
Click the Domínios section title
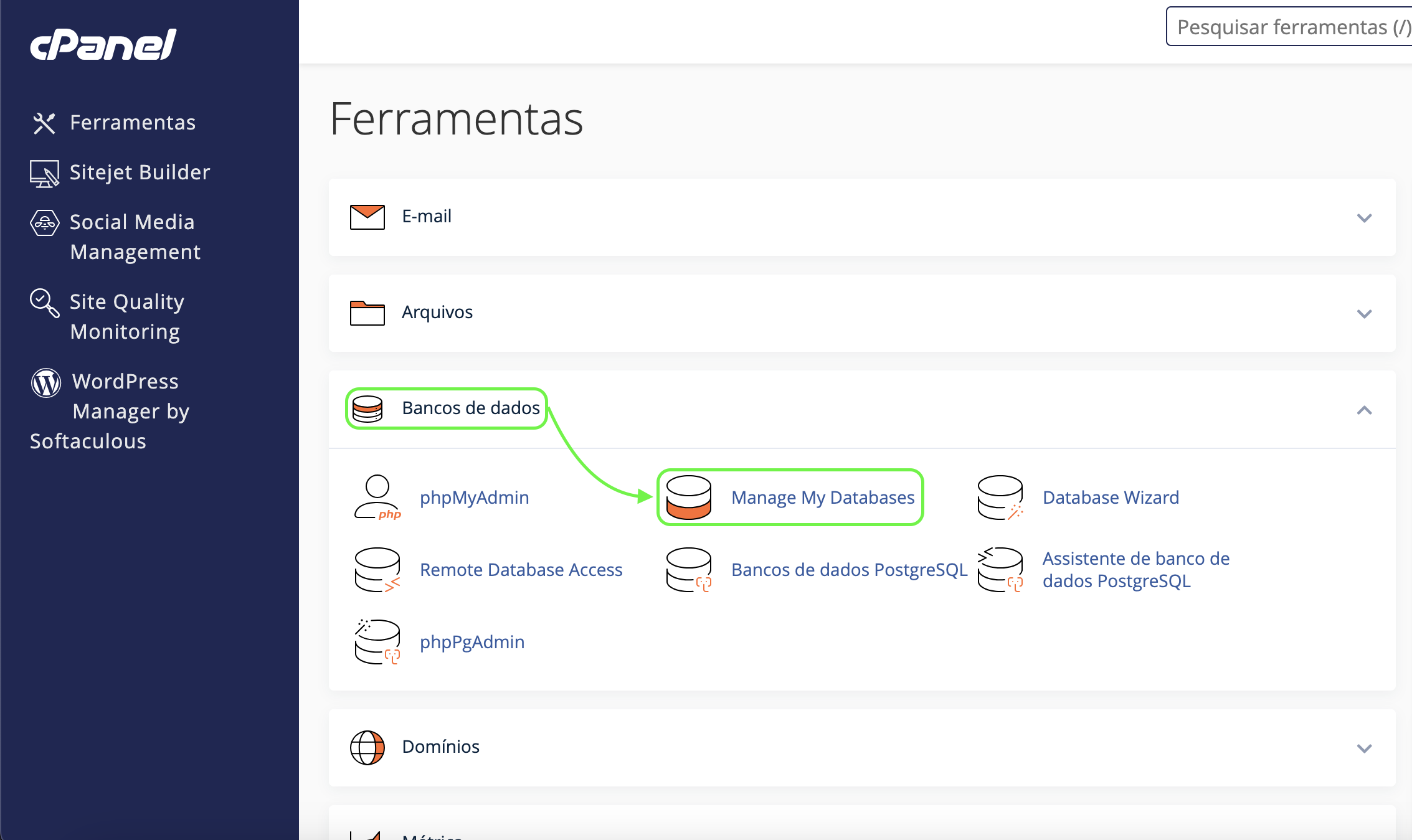(x=441, y=747)
